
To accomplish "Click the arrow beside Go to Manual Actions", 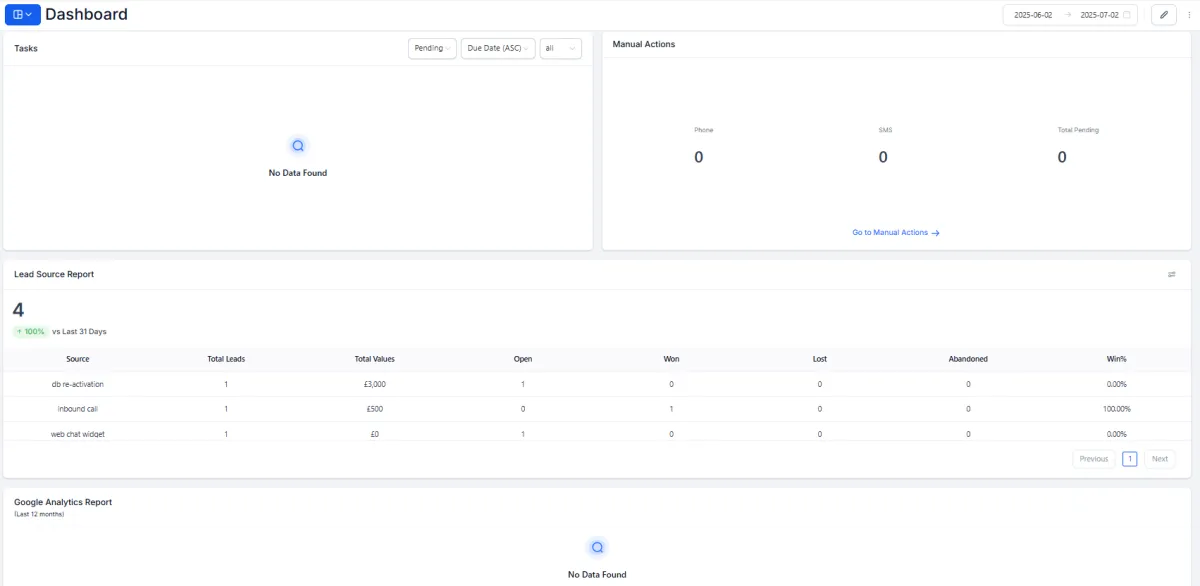I will 935,233.
